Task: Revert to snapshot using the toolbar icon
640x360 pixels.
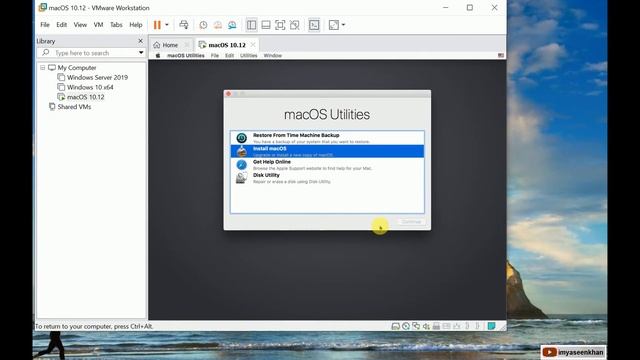Action: tap(218, 25)
